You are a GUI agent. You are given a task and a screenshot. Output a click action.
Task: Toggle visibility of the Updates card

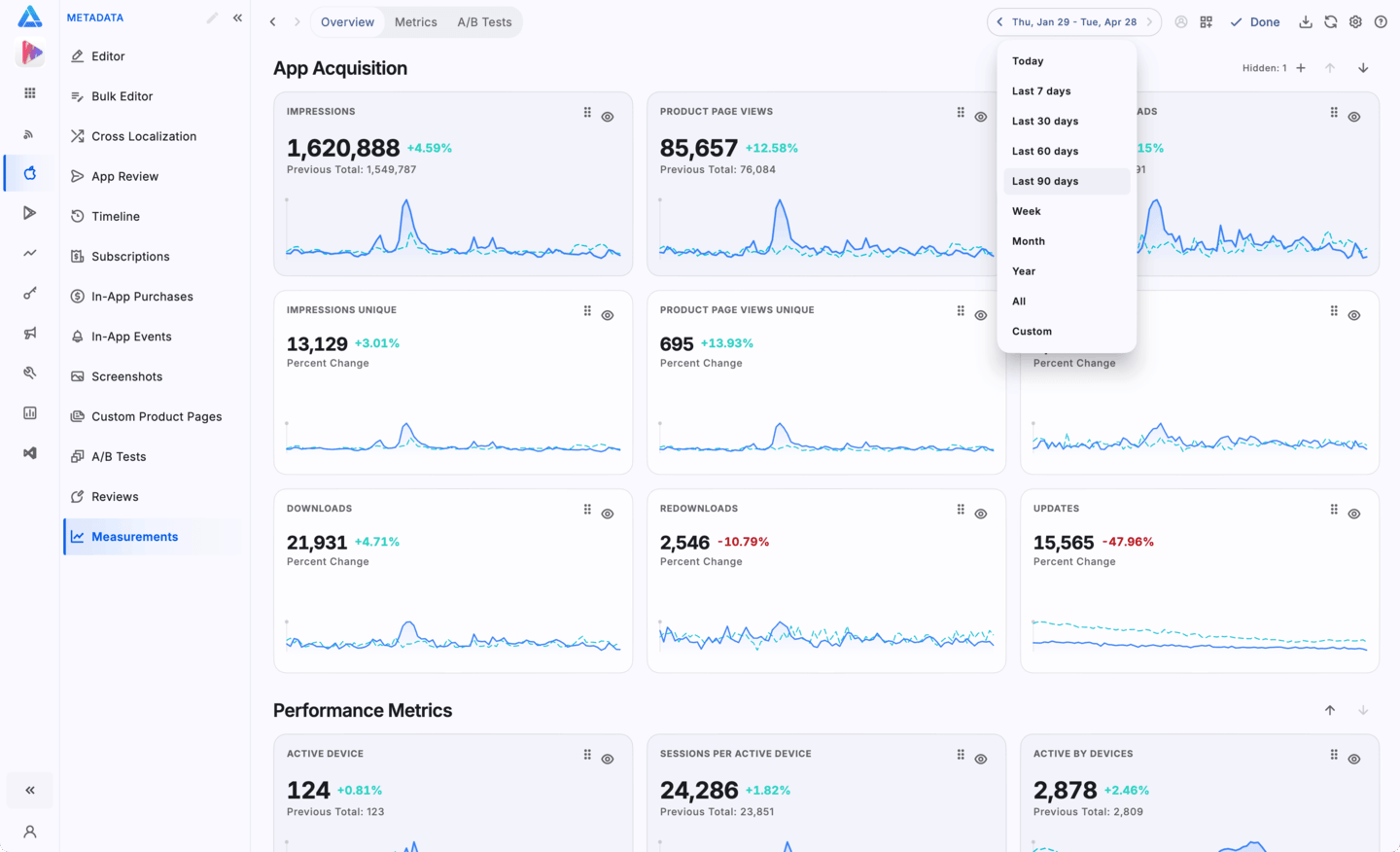pos(1354,514)
